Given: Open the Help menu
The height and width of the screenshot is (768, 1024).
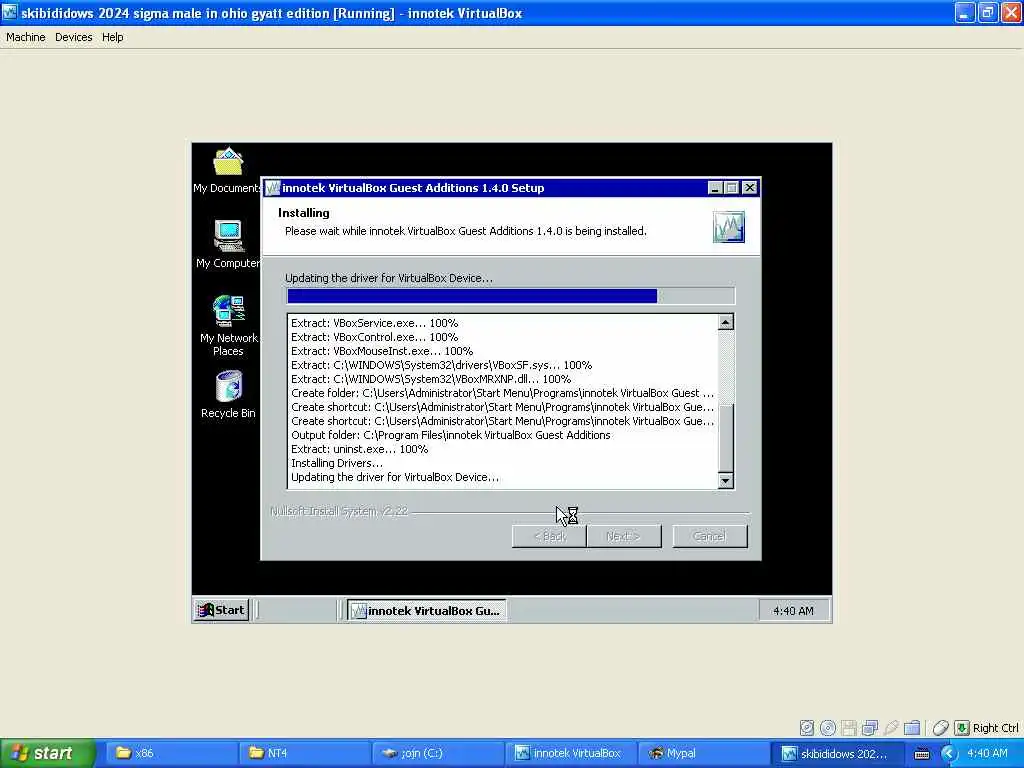Looking at the screenshot, I should (x=112, y=37).
